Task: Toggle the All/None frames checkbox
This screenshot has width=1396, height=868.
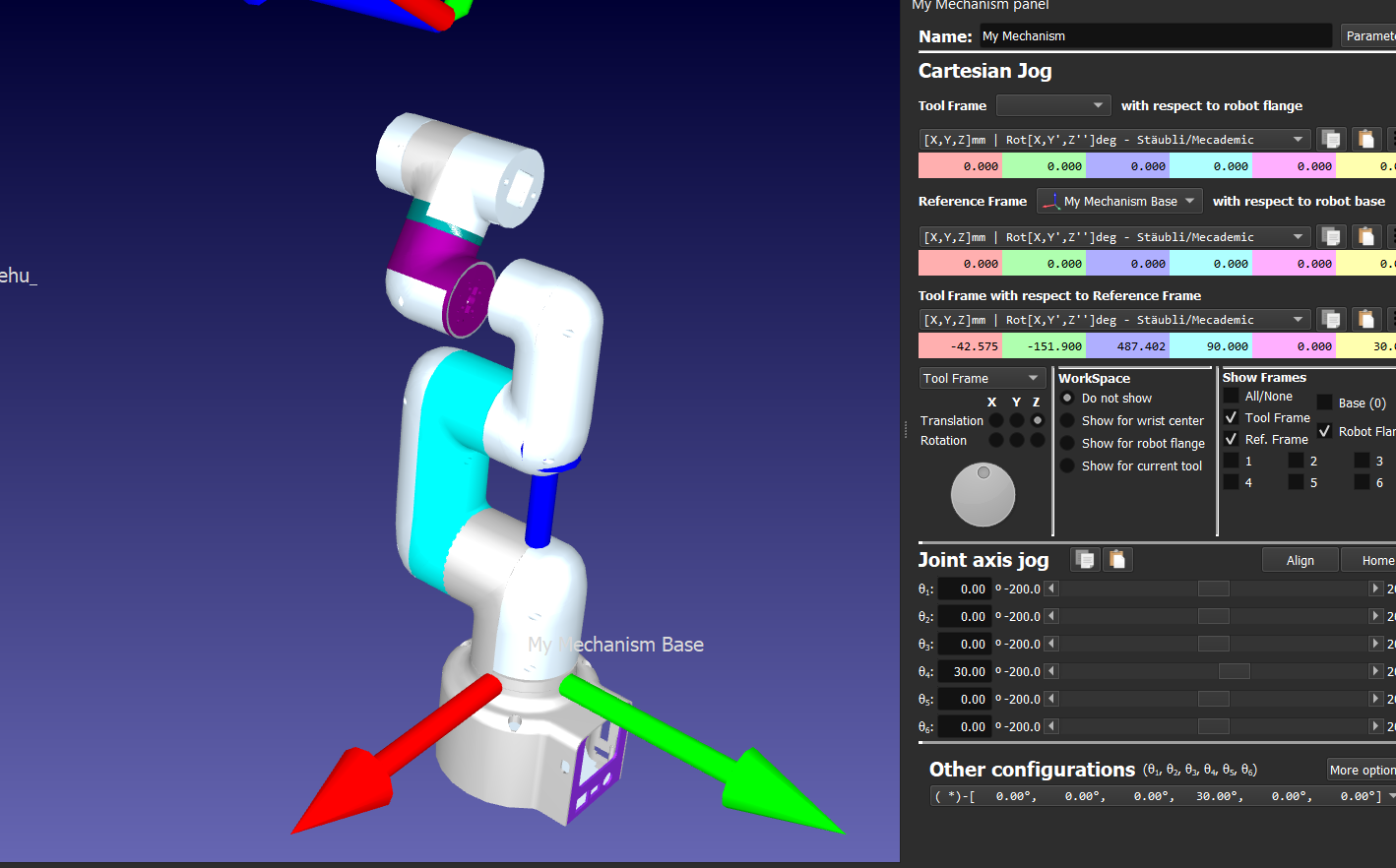Action: 1231,396
